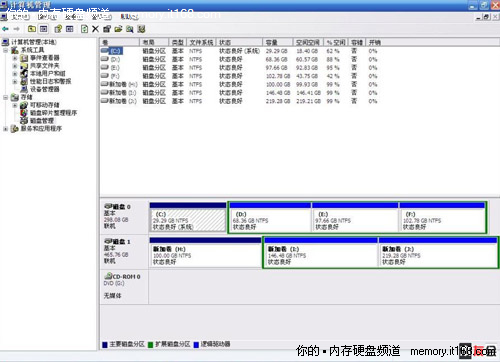Viewport: 500px width, 362px height.
Task: Open the 窗口(W) menu
Action: [101, 16]
